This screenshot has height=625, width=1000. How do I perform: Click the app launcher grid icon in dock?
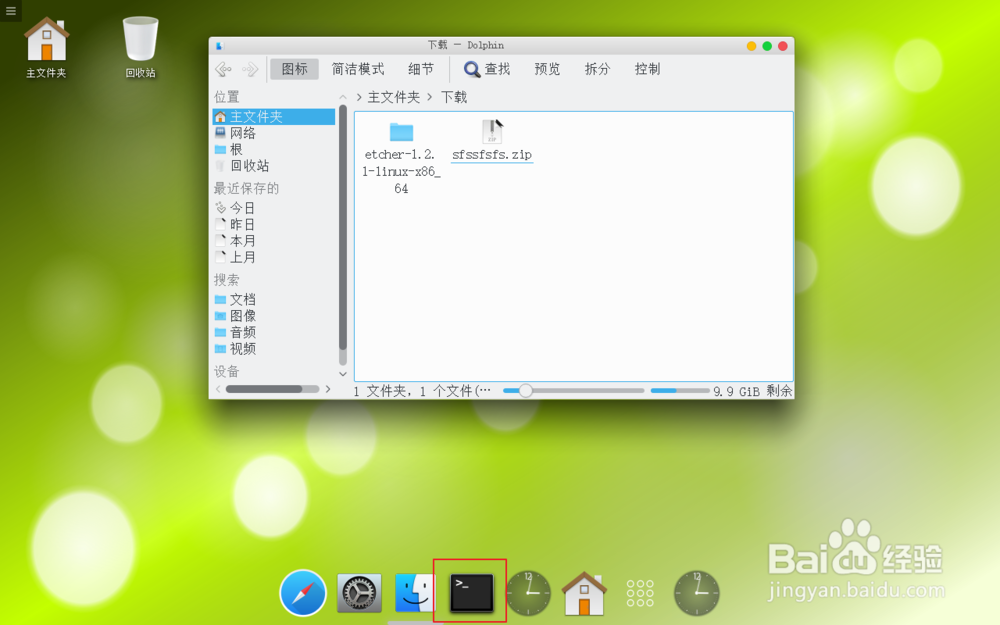(640, 592)
